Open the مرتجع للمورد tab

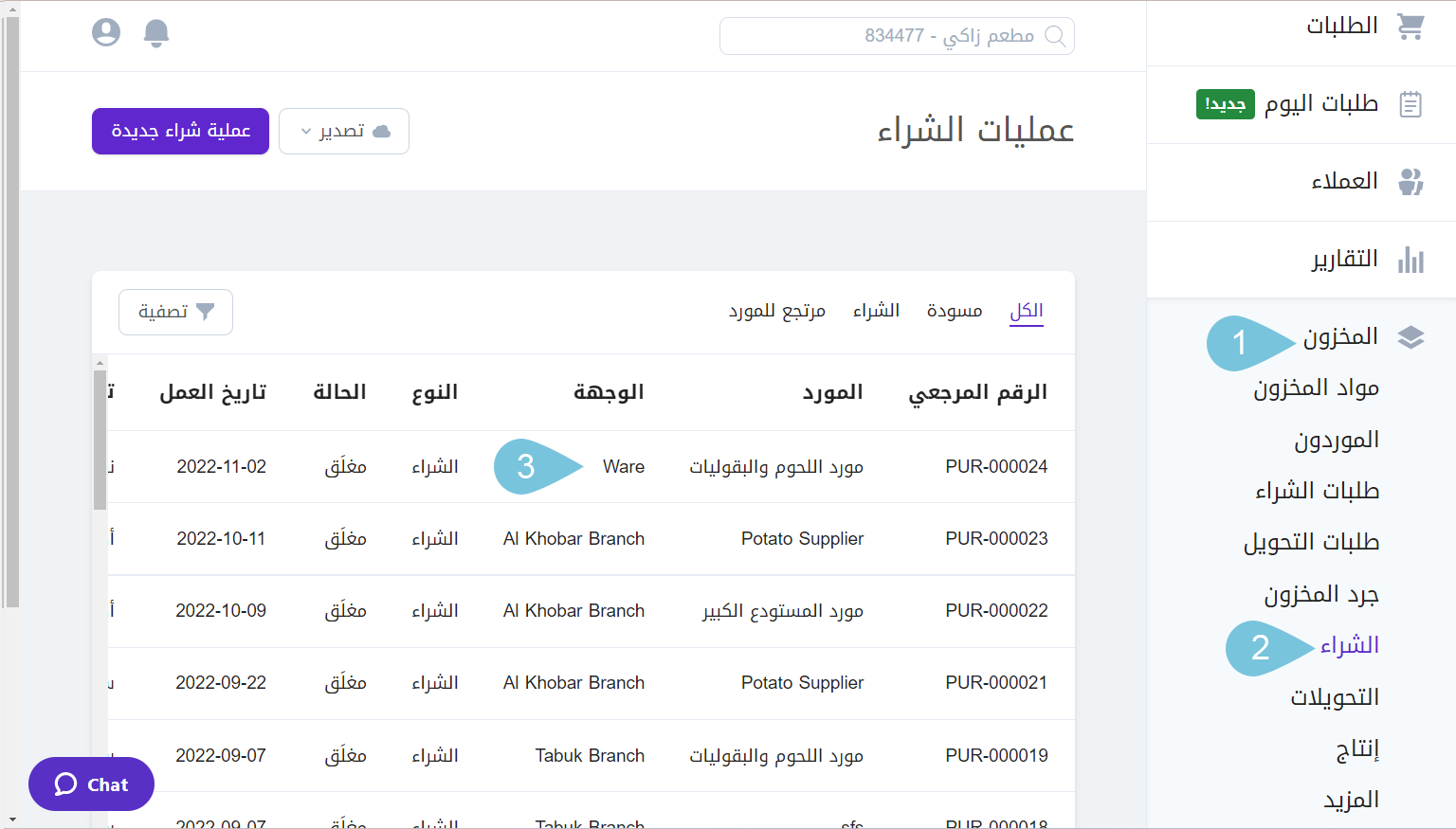pos(778,310)
